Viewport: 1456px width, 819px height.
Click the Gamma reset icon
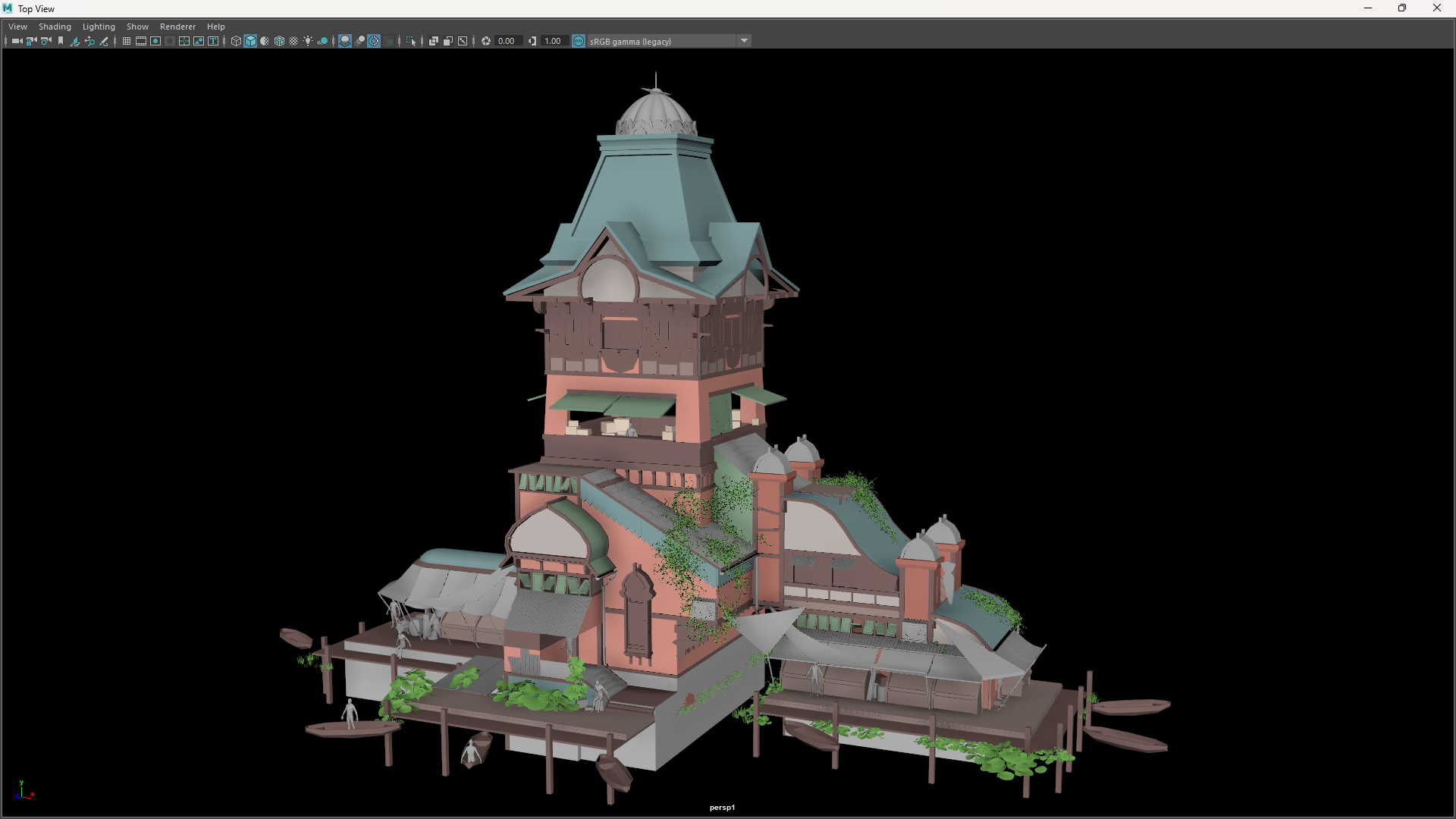point(532,41)
